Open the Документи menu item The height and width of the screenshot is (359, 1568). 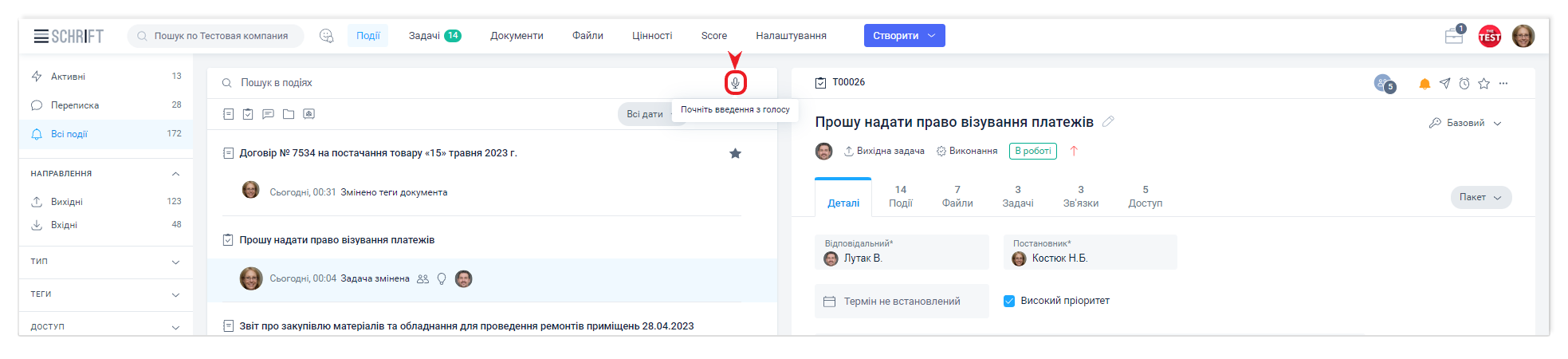[x=517, y=36]
